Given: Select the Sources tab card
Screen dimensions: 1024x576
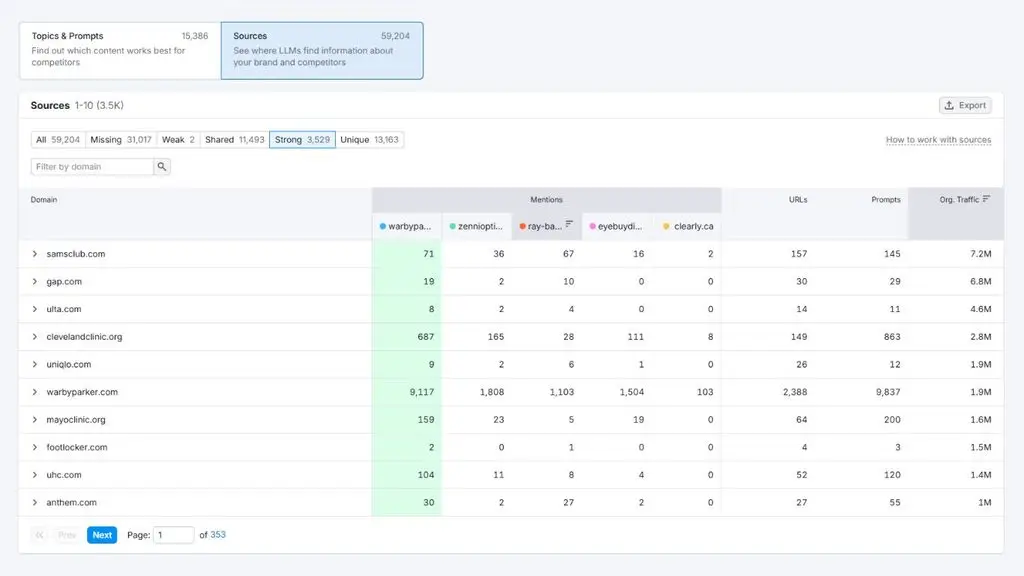Looking at the screenshot, I should tap(322, 50).
